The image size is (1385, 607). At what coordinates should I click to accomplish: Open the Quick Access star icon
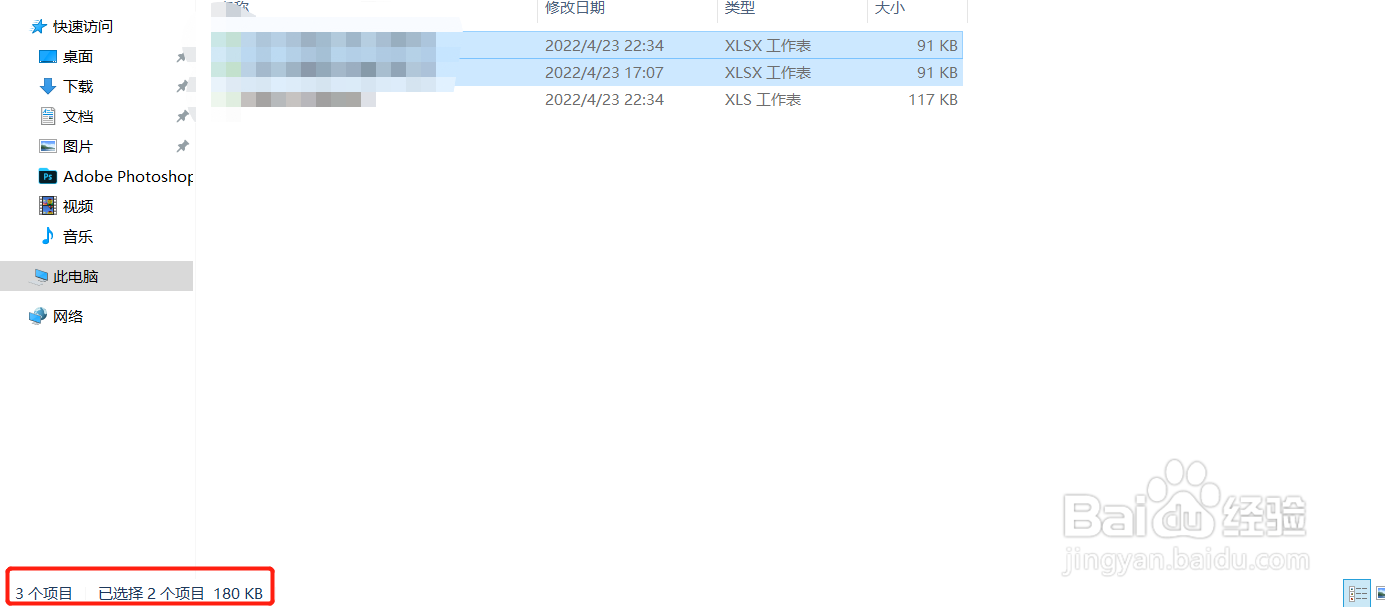coord(39,26)
